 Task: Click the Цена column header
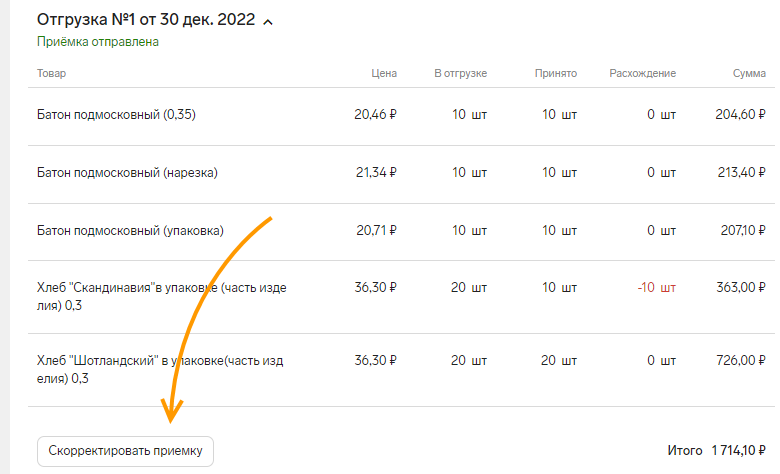[384, 73]
